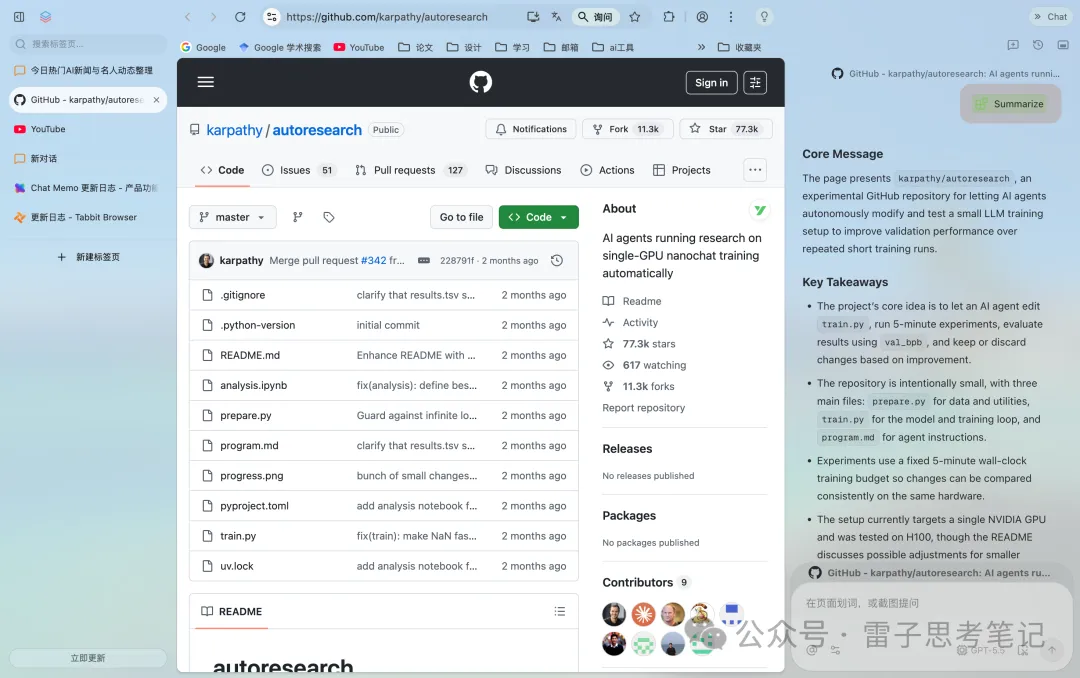Open the Actions tab

click(x=608, y=170)
